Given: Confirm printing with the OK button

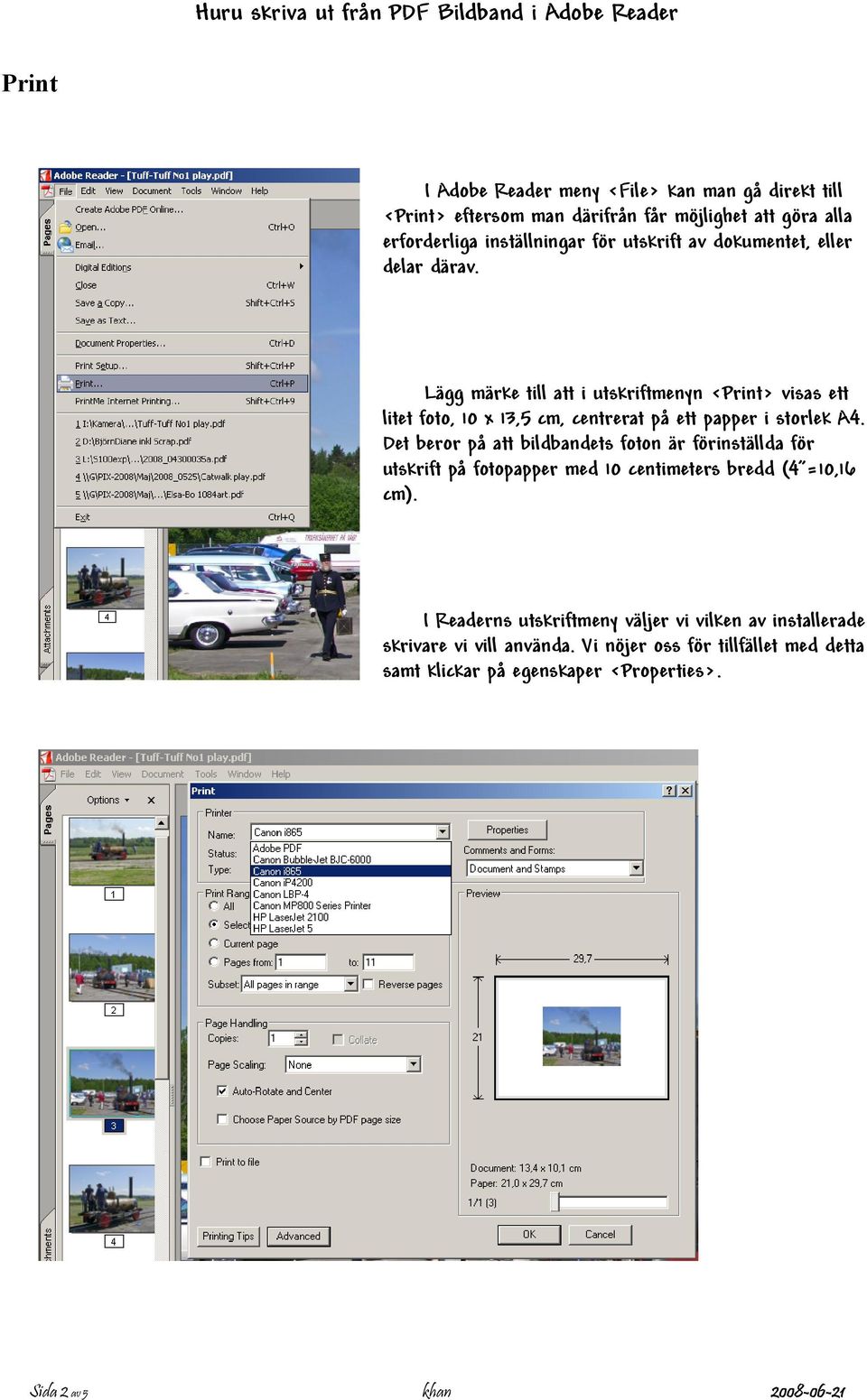Looking at the screenshot, I should (529, 1234).
